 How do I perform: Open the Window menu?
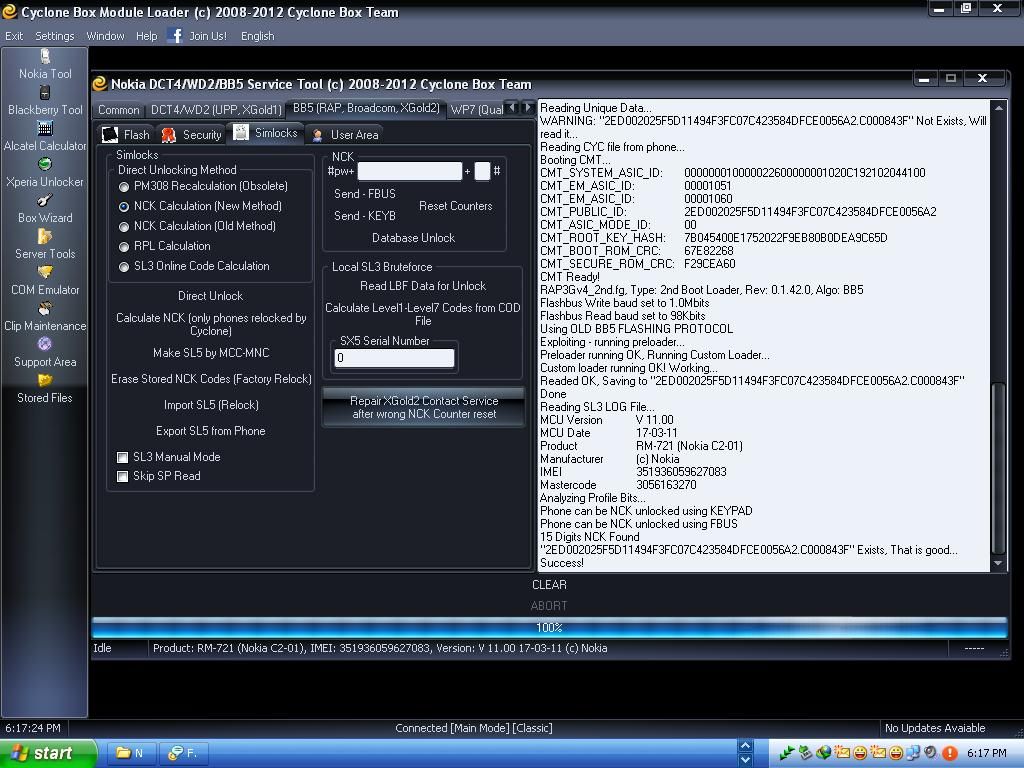(x=105, y=36)
